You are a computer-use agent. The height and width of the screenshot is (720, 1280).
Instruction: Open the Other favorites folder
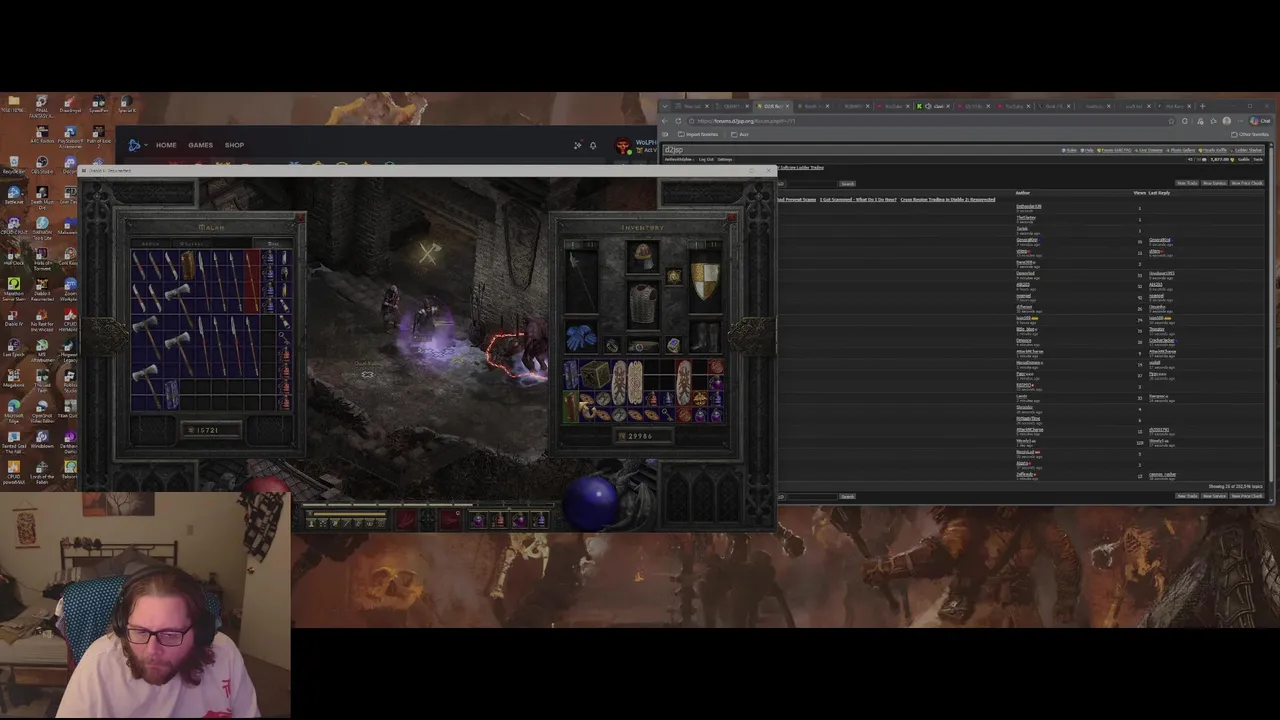pos(1249,134)
